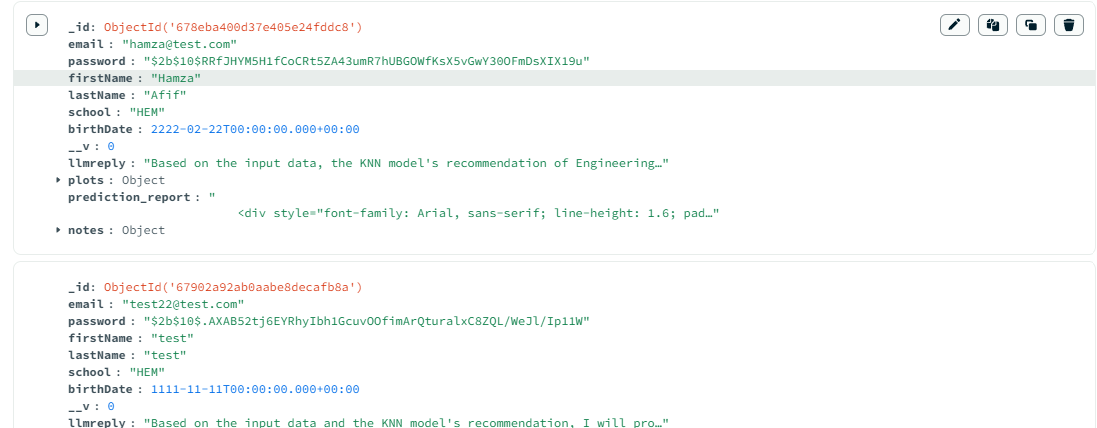Click firstName value "test"
This screenshot has width=1097, height=428.
172,338
